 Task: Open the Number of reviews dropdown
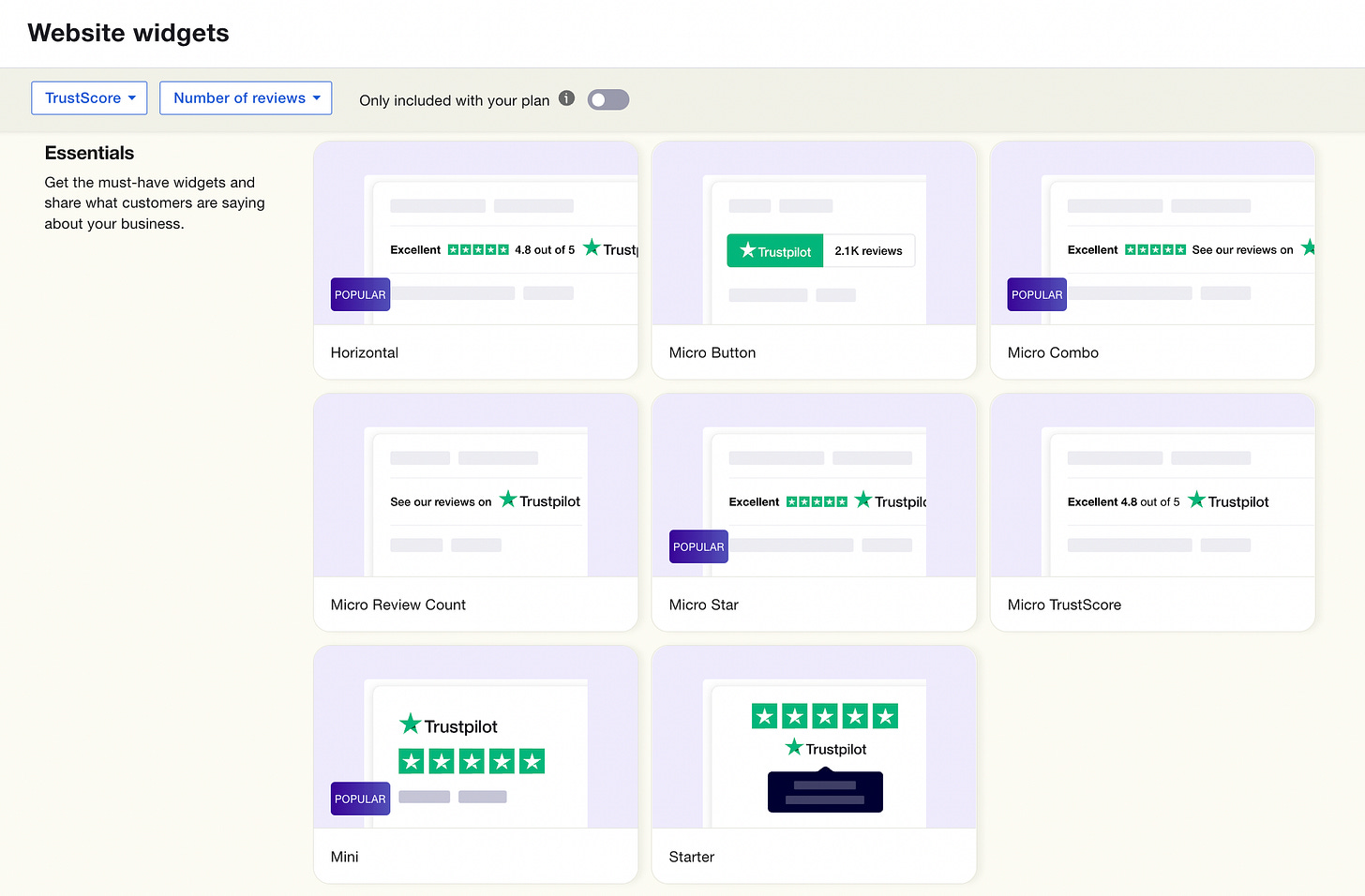(246, 98)
